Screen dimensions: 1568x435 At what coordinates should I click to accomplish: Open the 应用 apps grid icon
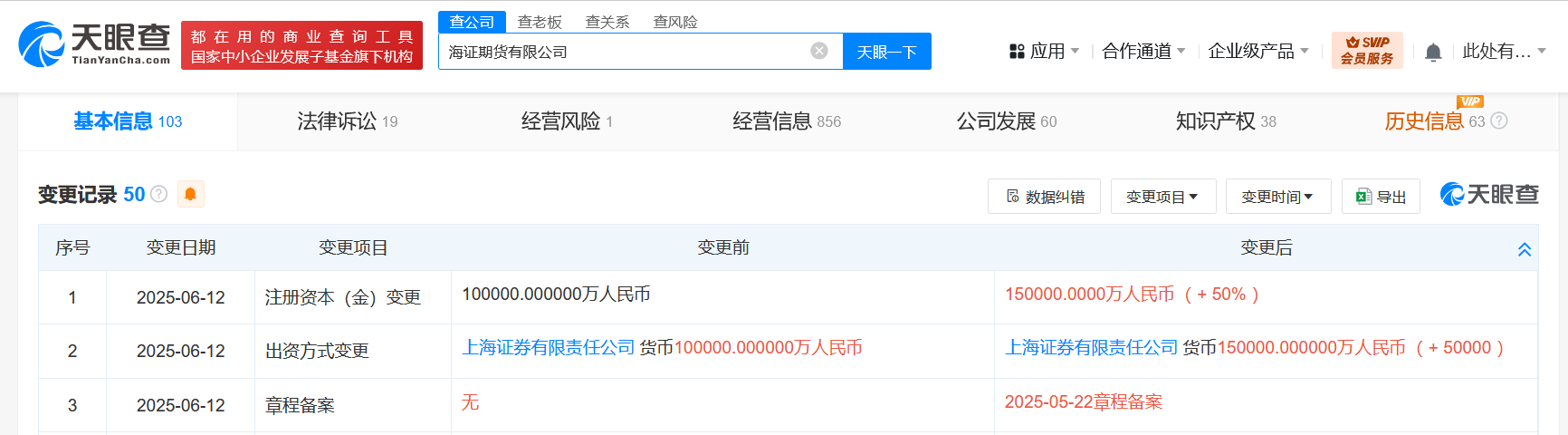pos(1017,52)
